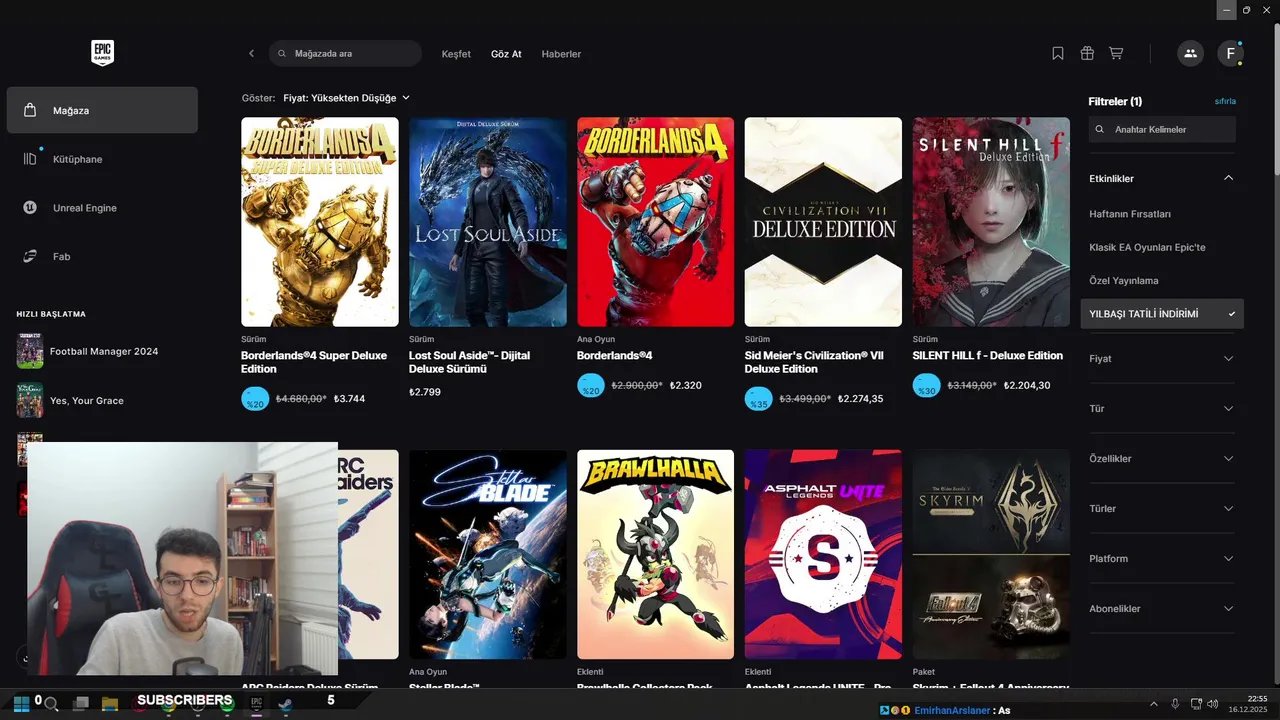Click the microphone tray icon

point(1175,704)
